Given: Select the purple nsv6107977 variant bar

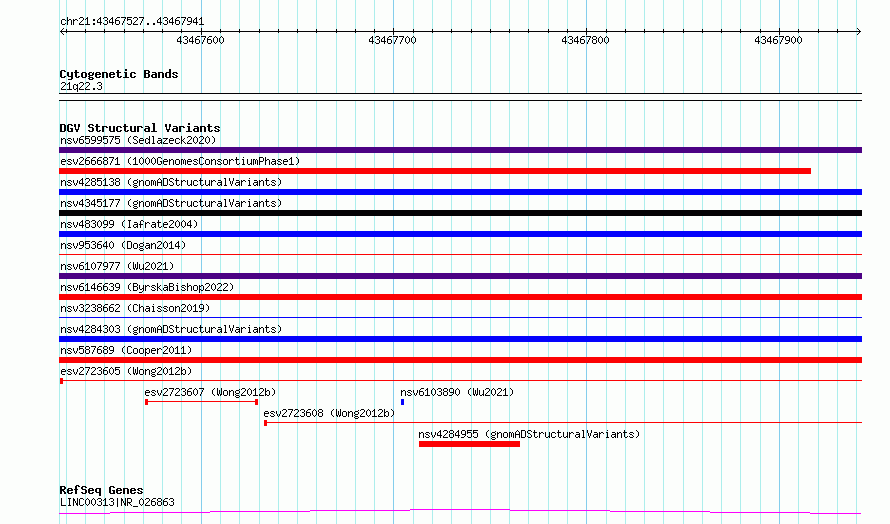Looking at the screenshot, I should (x=460, y=276).
